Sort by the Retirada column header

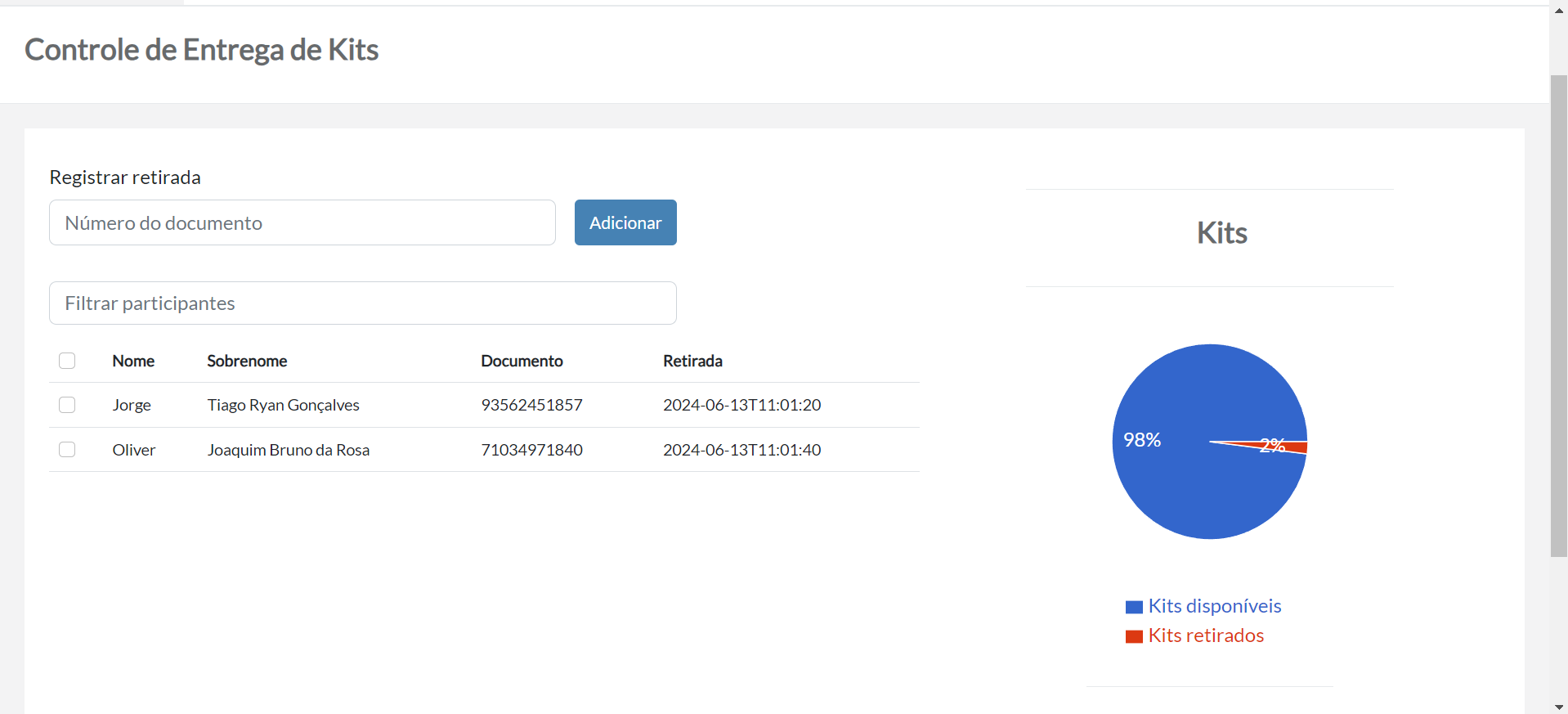coord(692,361)
